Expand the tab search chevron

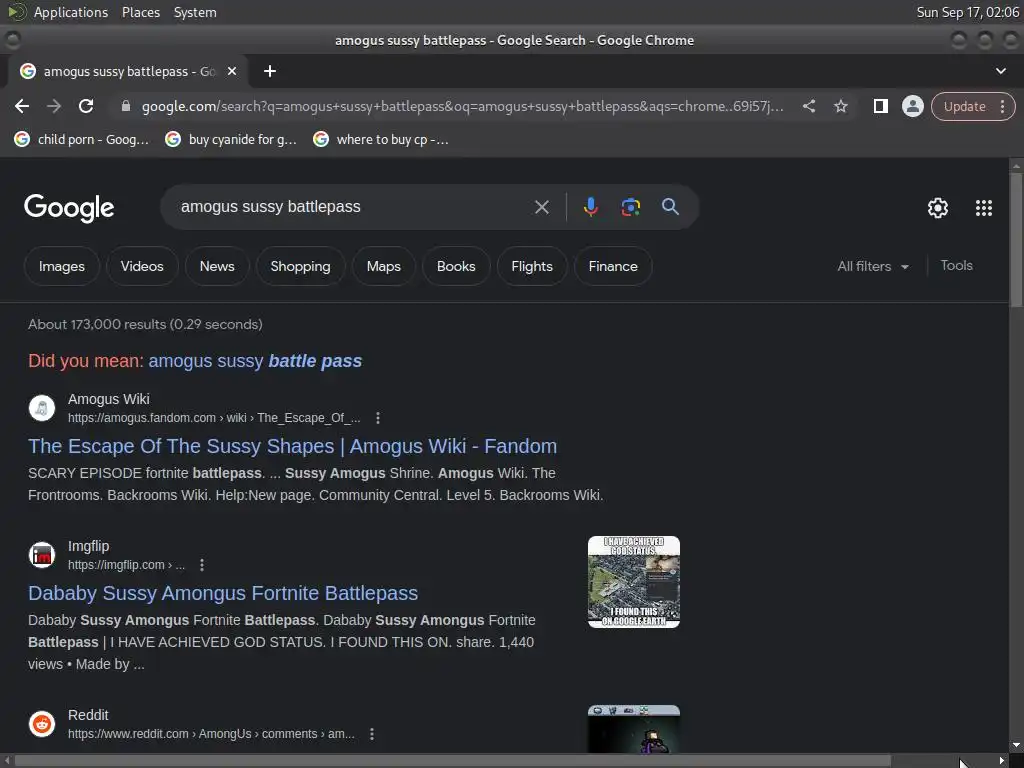click(x=1000, y=71)
